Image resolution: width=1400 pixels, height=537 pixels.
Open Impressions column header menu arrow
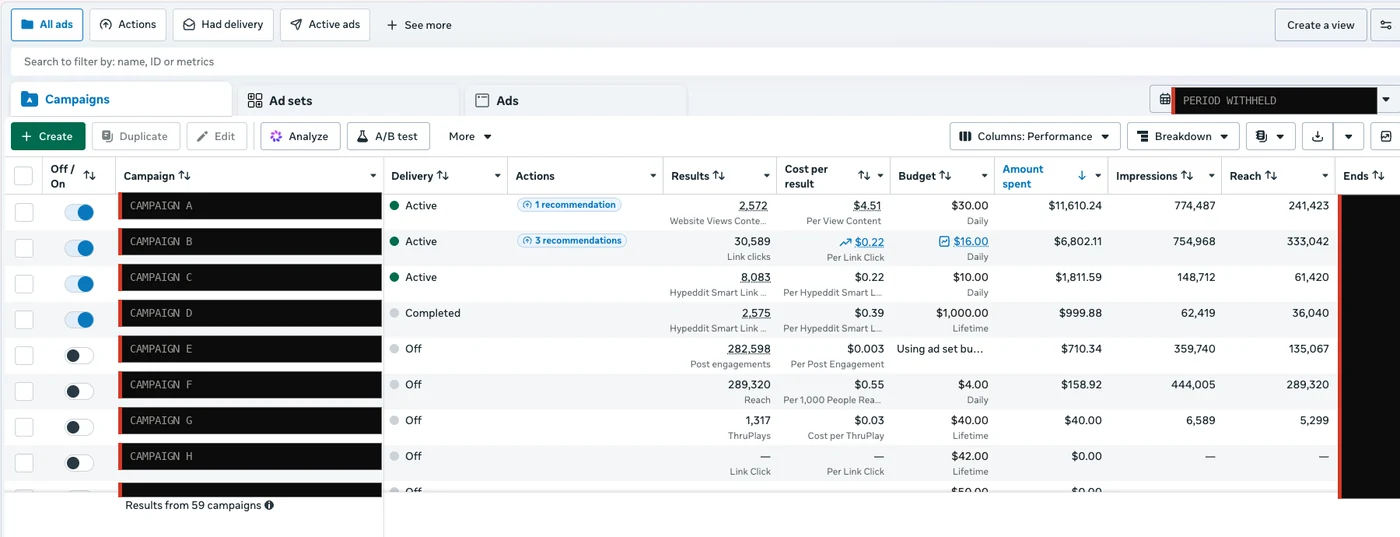(x=1212, y=176)
